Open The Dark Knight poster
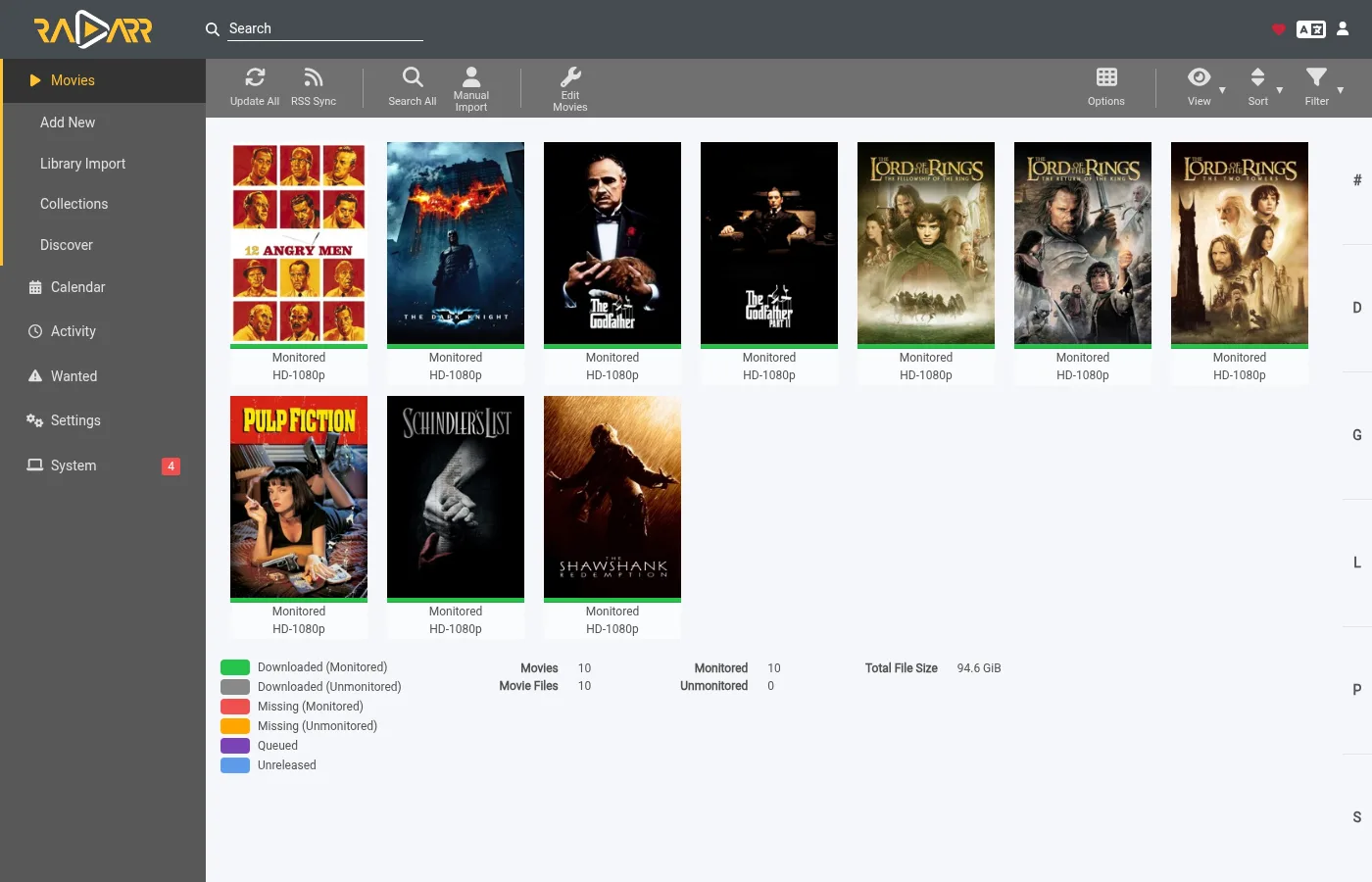The height and width of the screenshot is (882, 1372). [456, 243]
